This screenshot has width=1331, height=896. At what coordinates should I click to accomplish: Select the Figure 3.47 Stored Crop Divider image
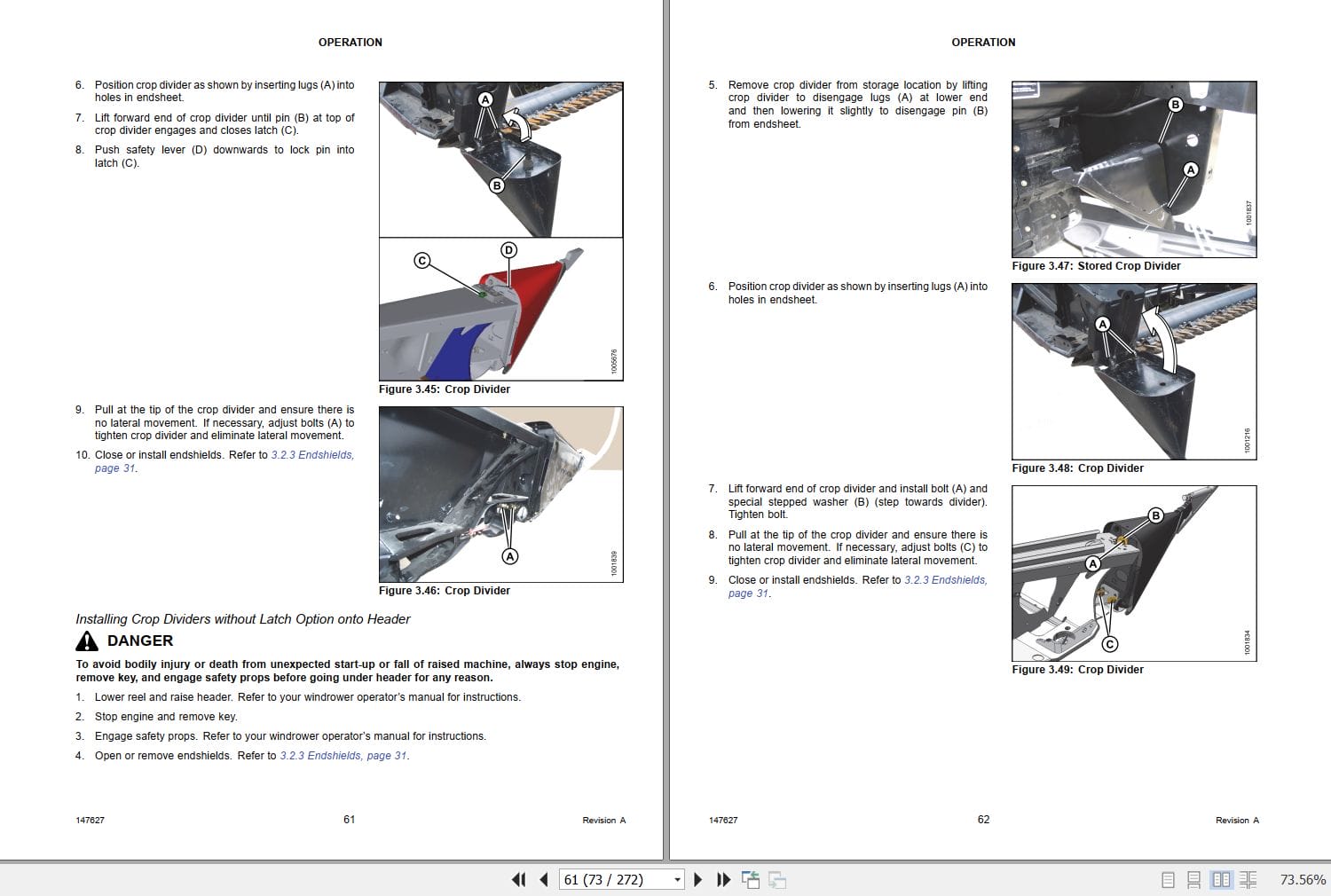(x=1134, y=169)
